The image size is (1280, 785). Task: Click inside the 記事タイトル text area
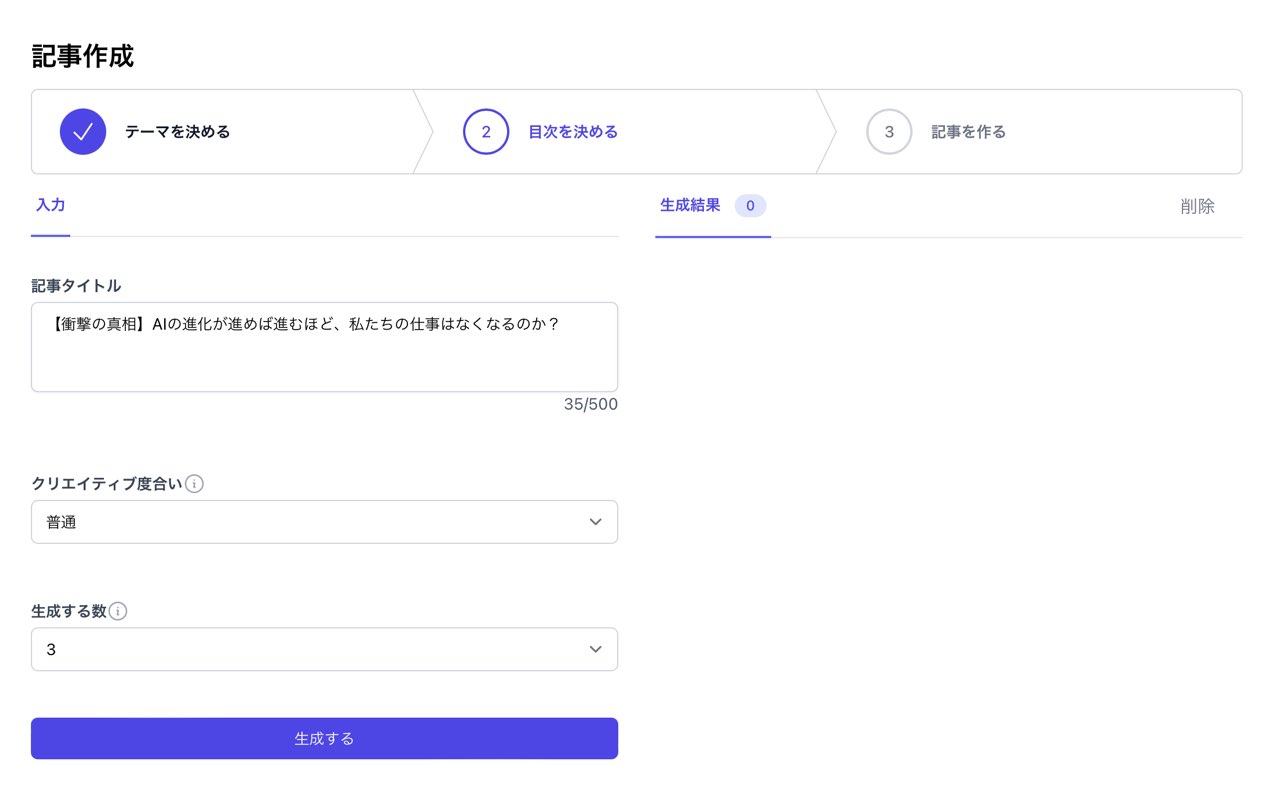click(x=324, y=346)
